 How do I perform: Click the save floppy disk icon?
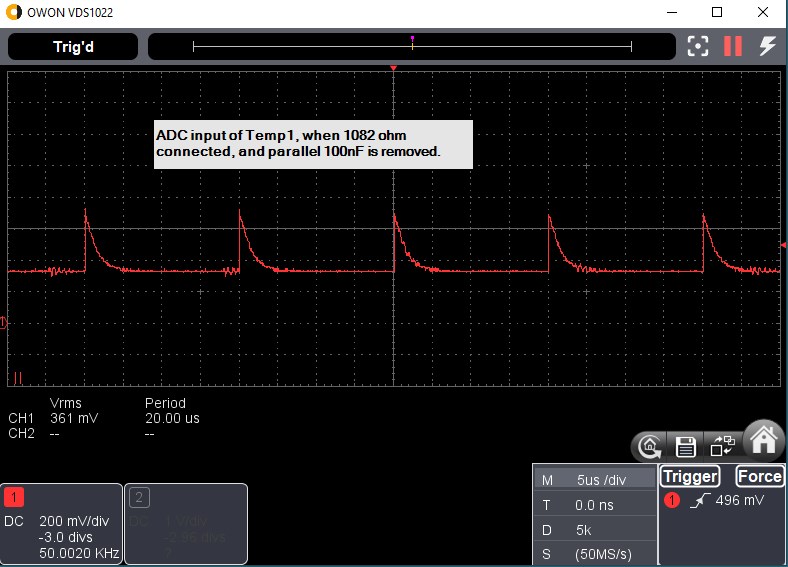pyautogui.click(x=686, y=446)
